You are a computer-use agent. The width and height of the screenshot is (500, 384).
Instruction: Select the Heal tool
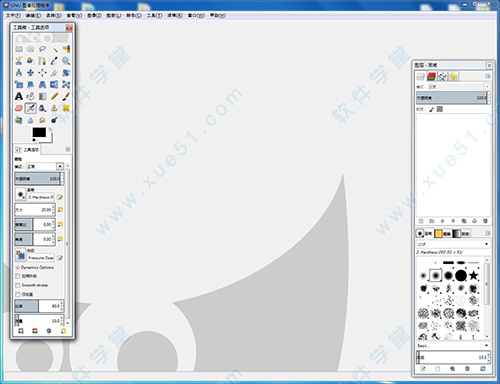coord(66,108)
